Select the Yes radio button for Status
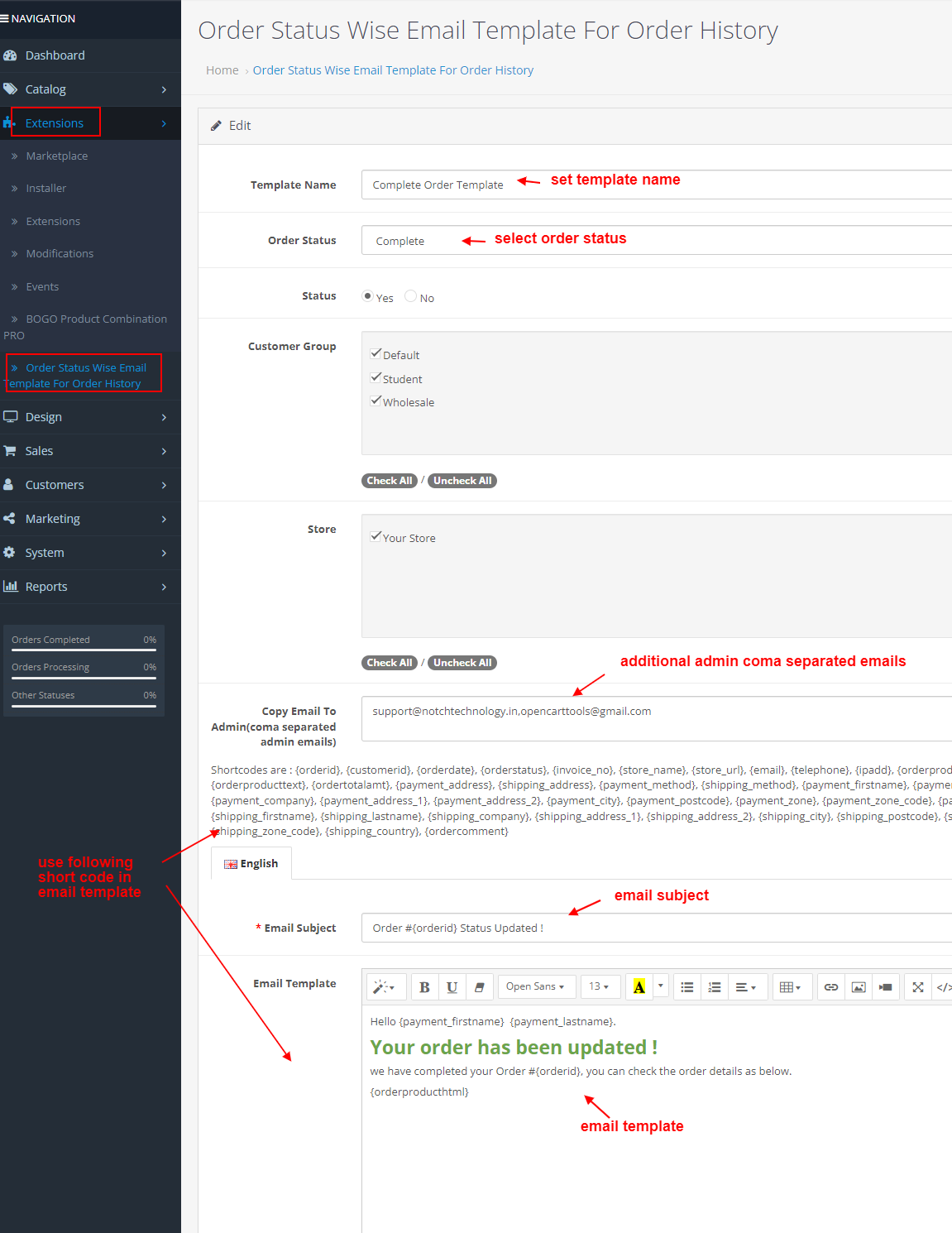 (x=367, y=295)
